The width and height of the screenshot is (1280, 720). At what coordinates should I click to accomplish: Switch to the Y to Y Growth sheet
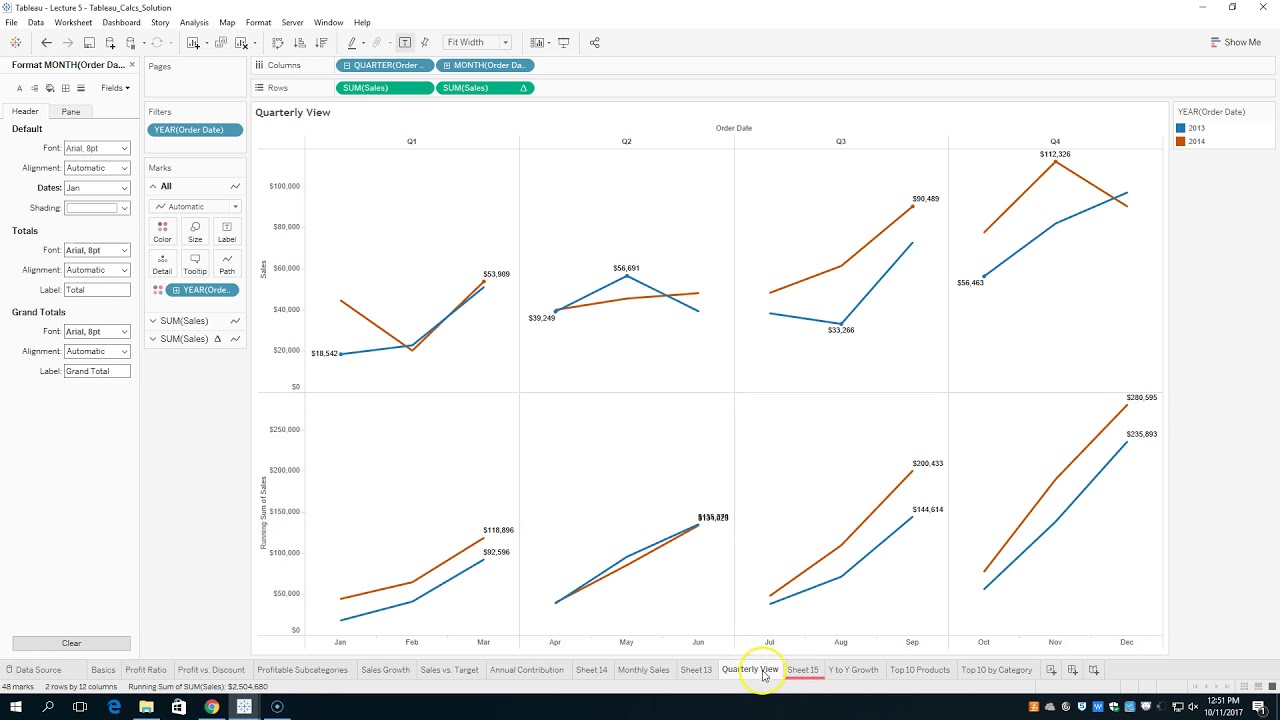853,670
